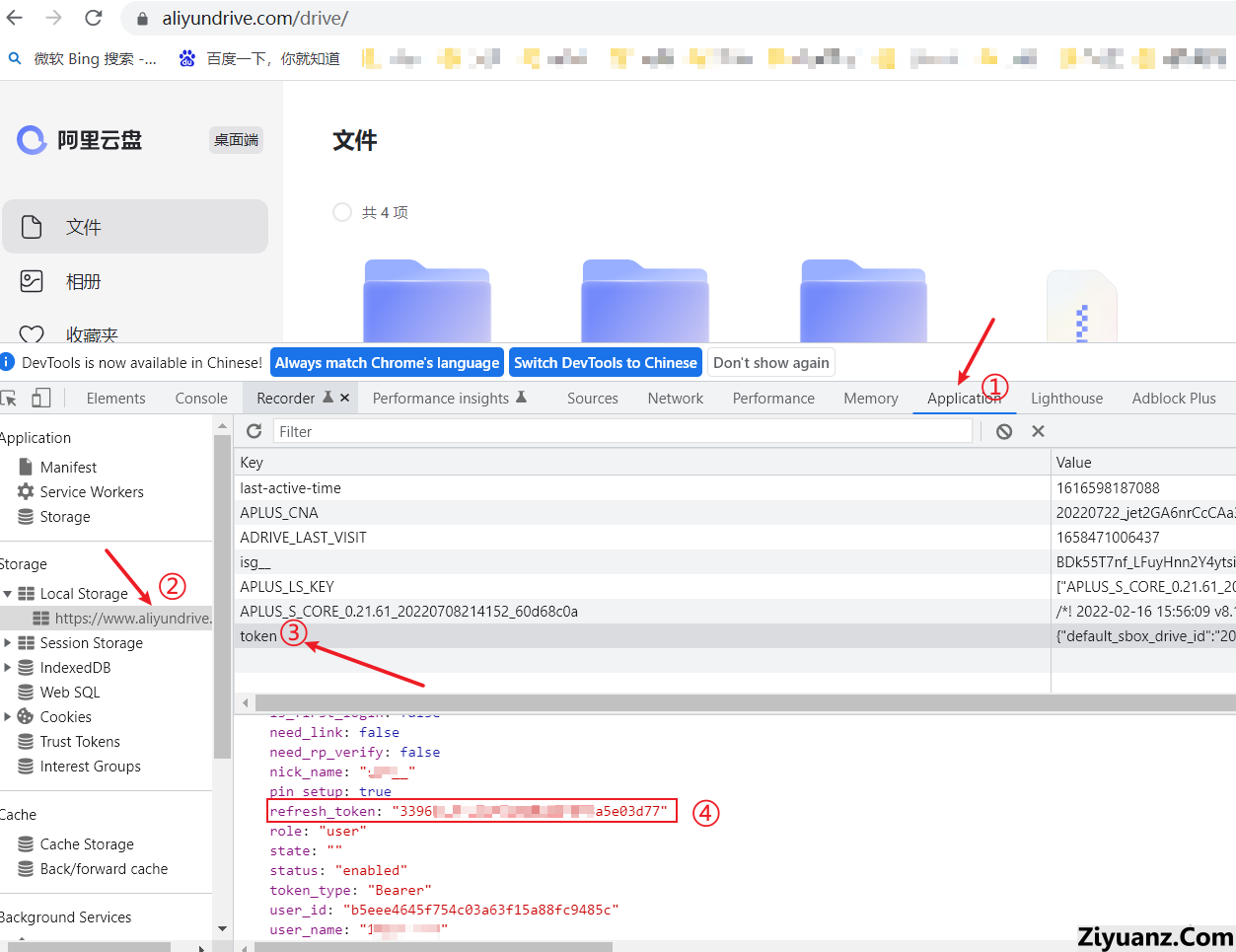Switch to the Network tab
Screen dimensions: 1236x952
[675, 399]
